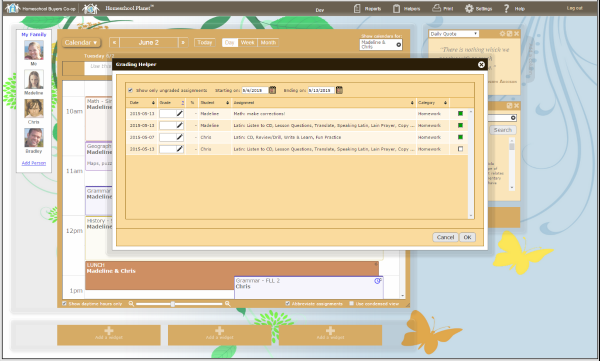Go to previous day arrow in calendar
Viewport: 600px width, 361px height.
(114, 42)
